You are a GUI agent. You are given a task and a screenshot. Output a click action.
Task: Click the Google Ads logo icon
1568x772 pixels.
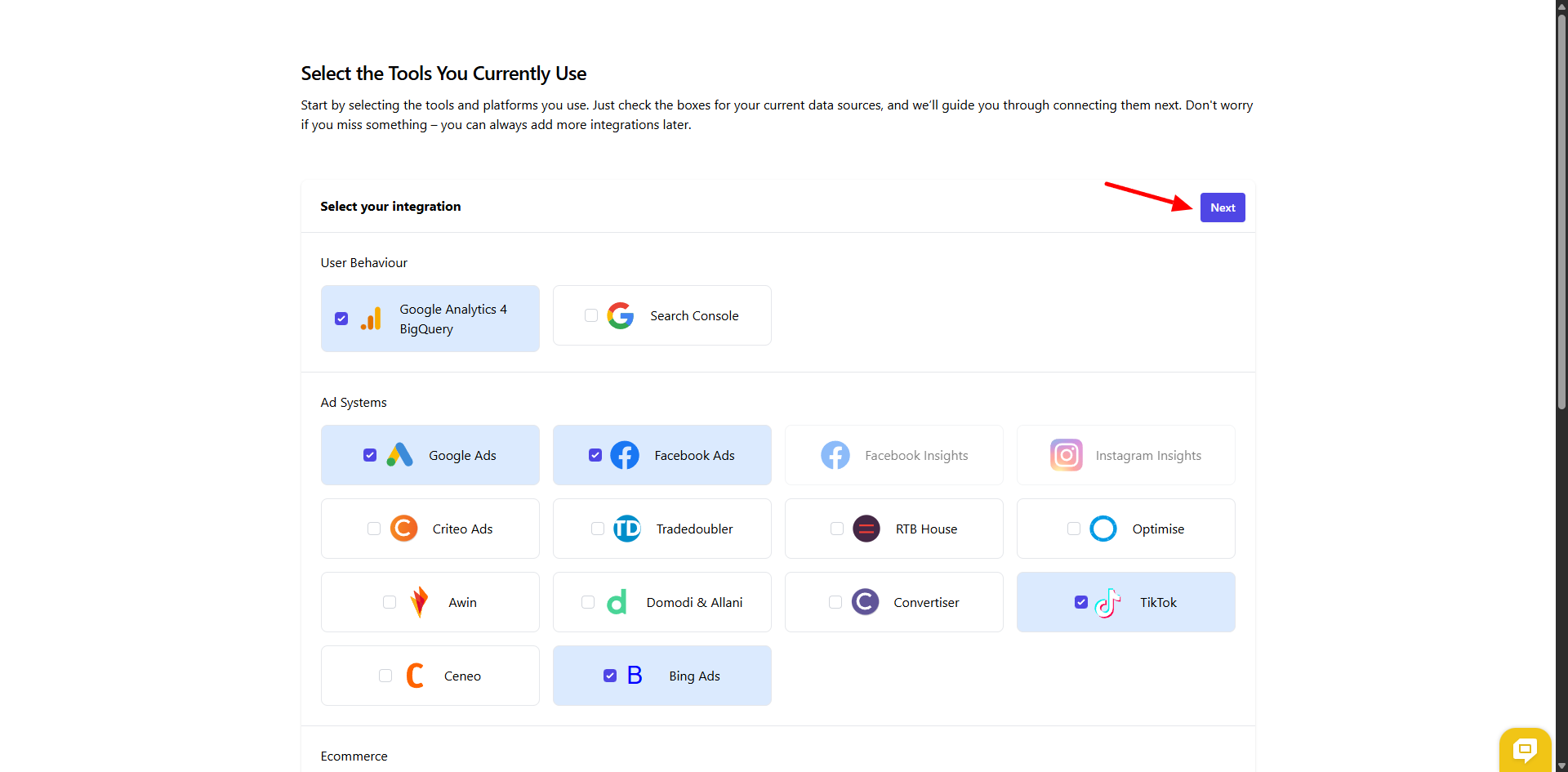point(399,455)
